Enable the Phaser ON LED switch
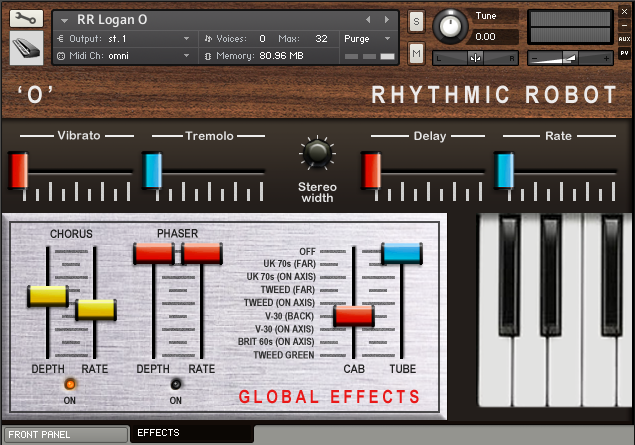The height and width of the screenshot is (445, 635). 176,384
